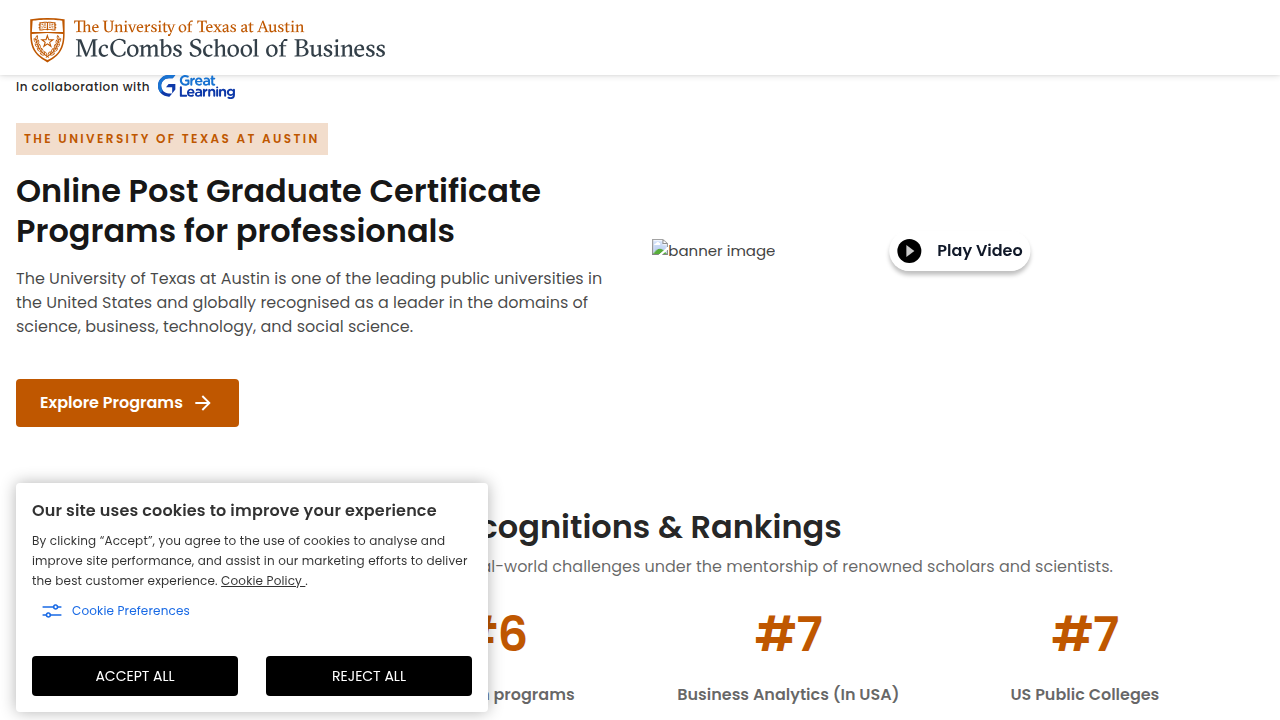Select 'The University of Texas at Austin' badge
Screen dimensions: 1280x720
pyautogui.click(x=172, y=139)
